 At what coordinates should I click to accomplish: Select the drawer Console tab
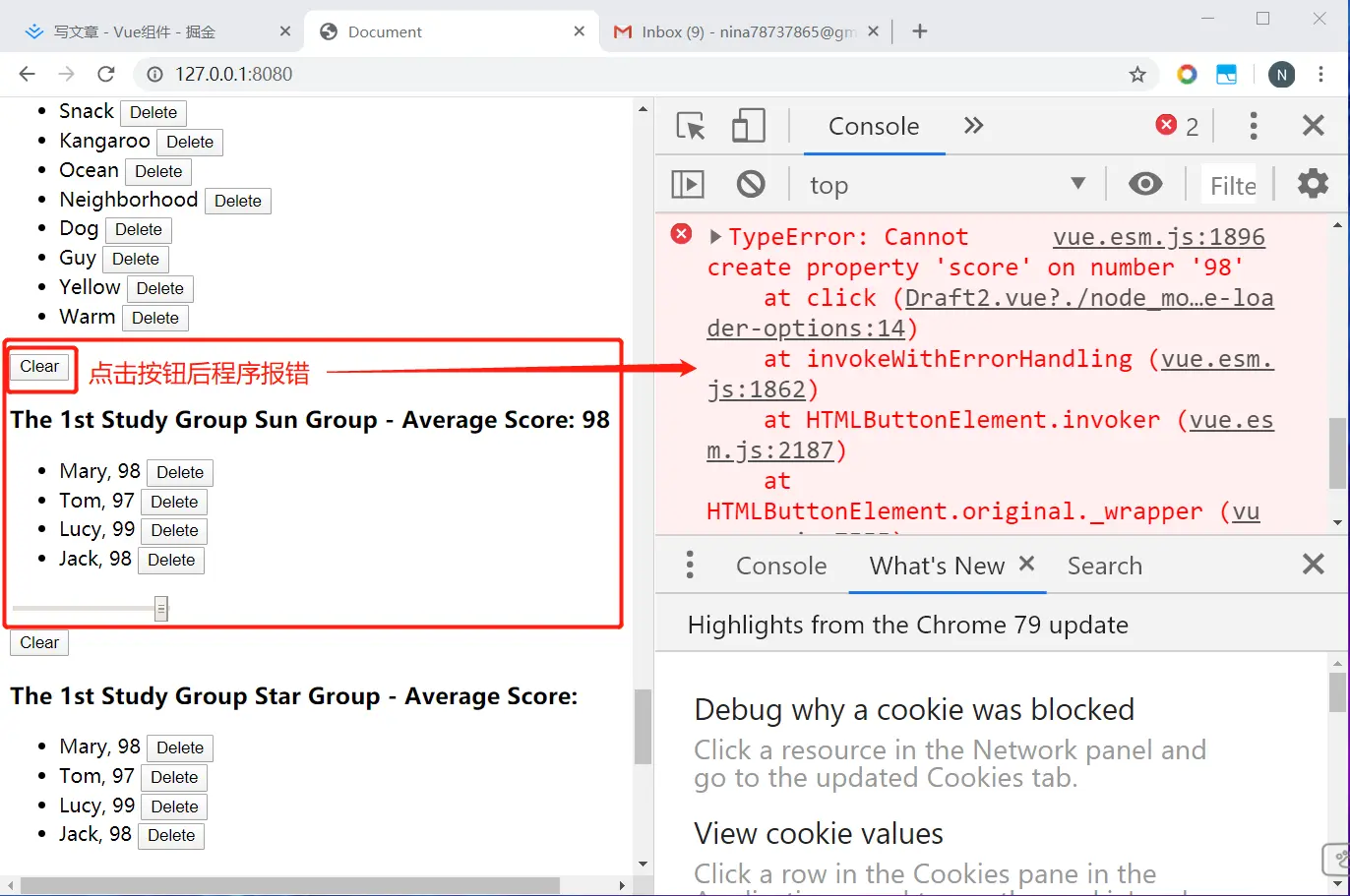click(x=781, y=566)
